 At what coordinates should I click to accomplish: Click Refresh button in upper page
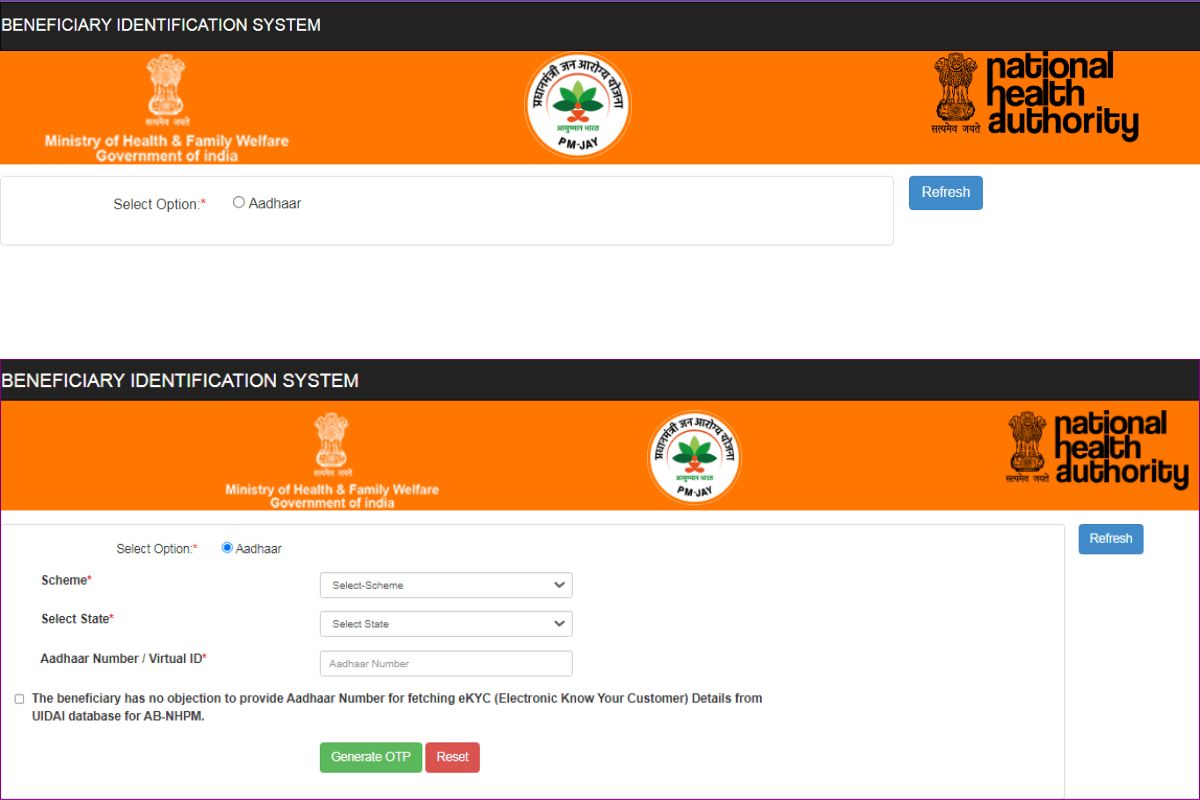(946, 193)
